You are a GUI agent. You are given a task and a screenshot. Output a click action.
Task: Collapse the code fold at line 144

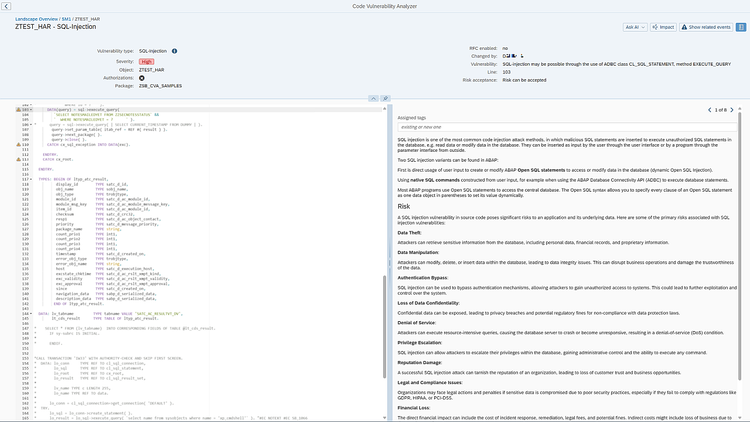coord(31,314)
